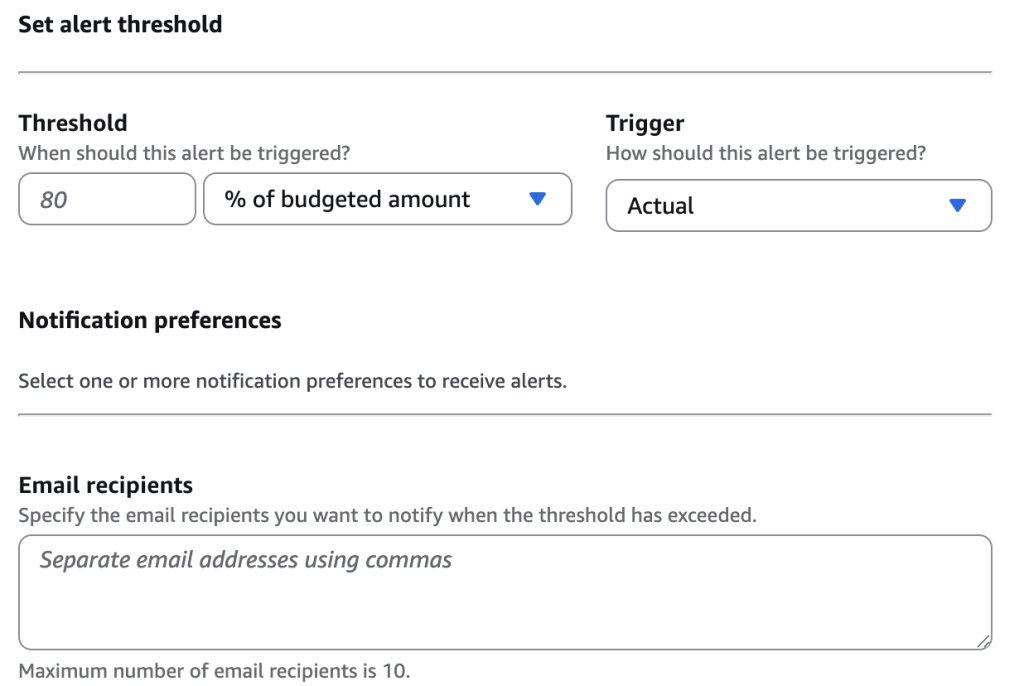Click the 'Maximum number of email recipients' note
The image size is (1024, 686).
(214, 671)
